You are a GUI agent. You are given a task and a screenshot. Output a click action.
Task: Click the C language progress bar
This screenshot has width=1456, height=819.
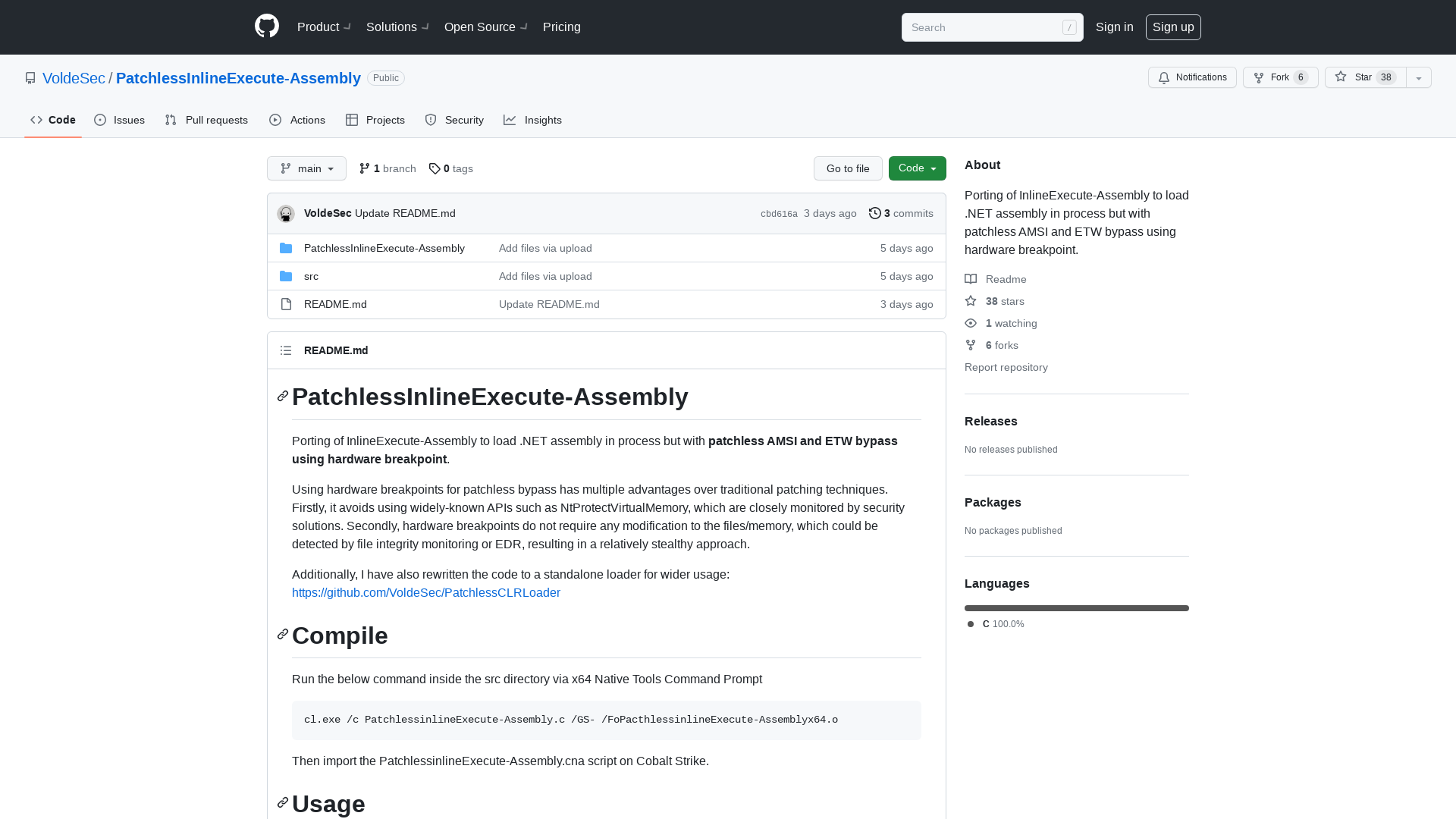[x=1076, y=608]
